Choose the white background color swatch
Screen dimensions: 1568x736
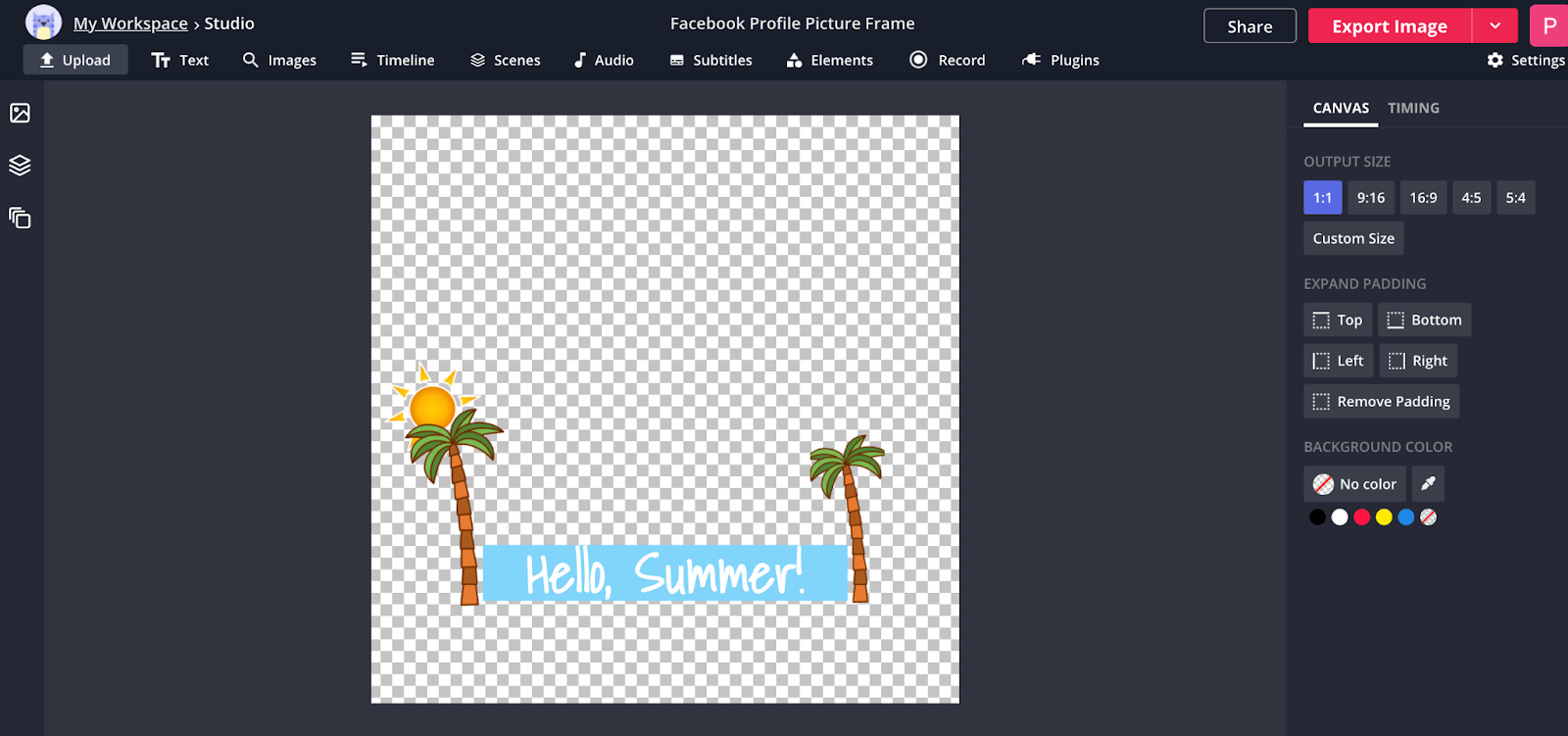pyautogui.click(x=1340, y=517)
